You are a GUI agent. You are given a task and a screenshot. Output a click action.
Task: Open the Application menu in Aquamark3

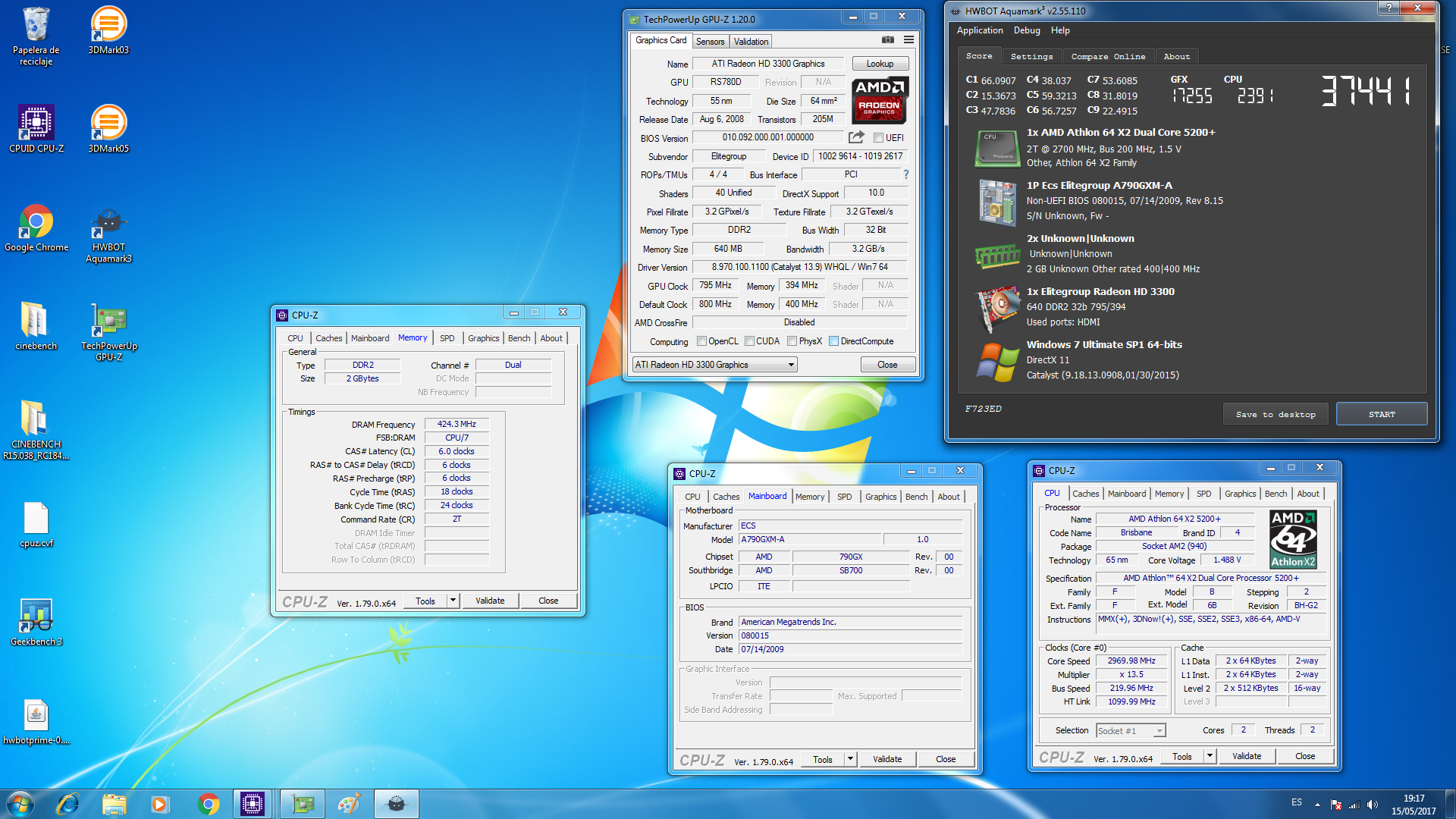coord(979,30)
